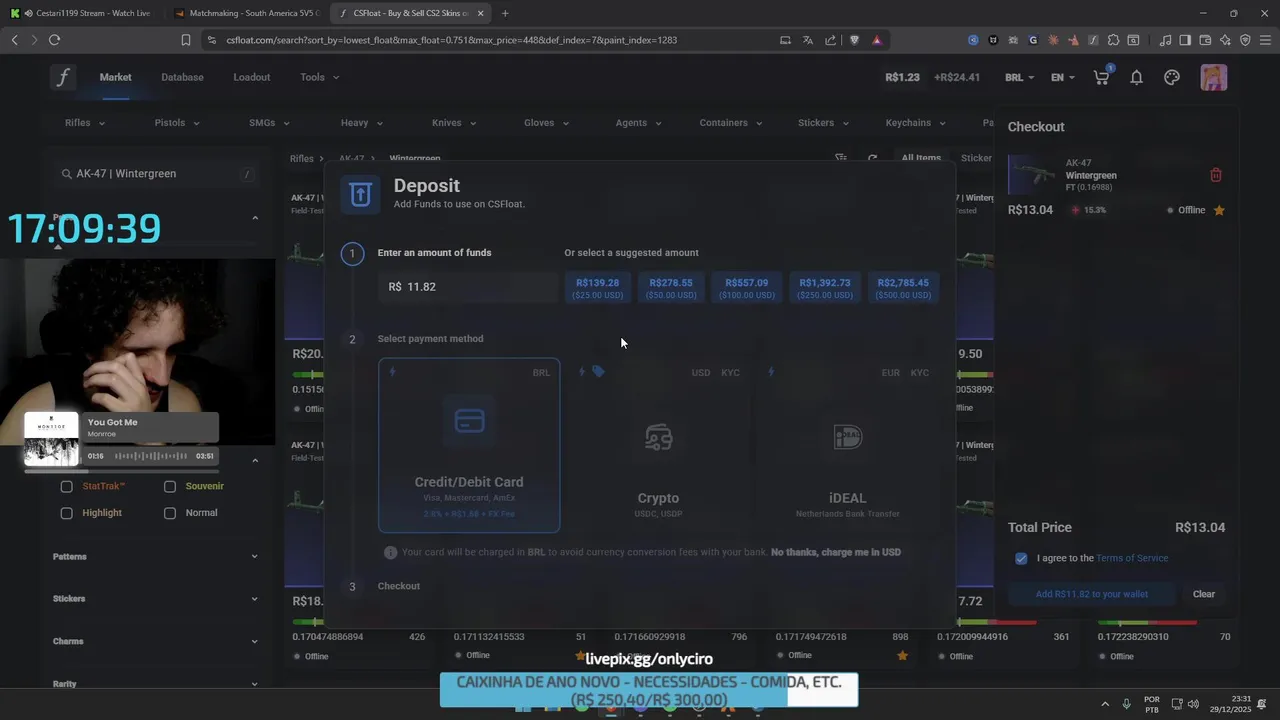Expand the Charms filter section
This screenshot has height=720, width=1280.
tap(155, 641)
